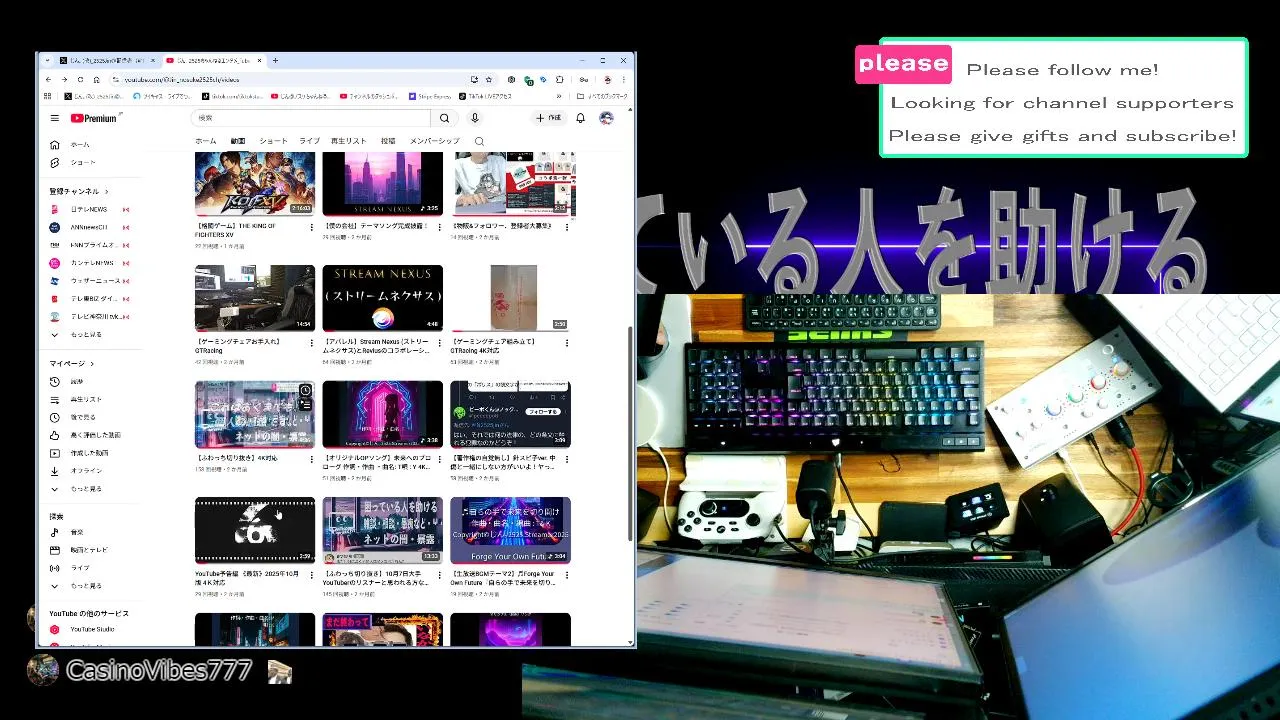This screenshot has height=720, width=1280.
Task: Open the options menu for THE KING OF FIGHTERS video
Action: (311, 227)
